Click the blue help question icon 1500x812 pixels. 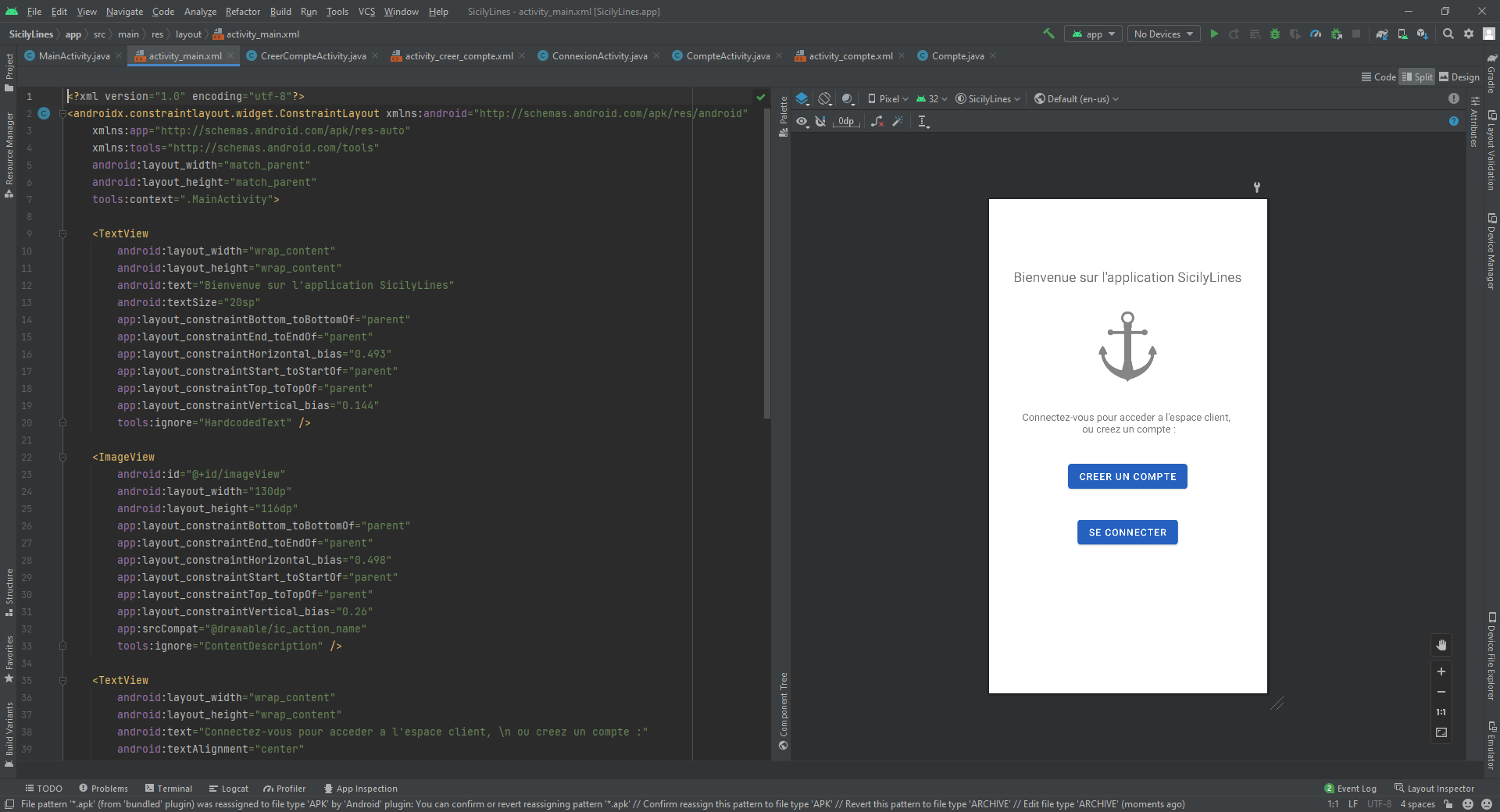coord(1453,121)
